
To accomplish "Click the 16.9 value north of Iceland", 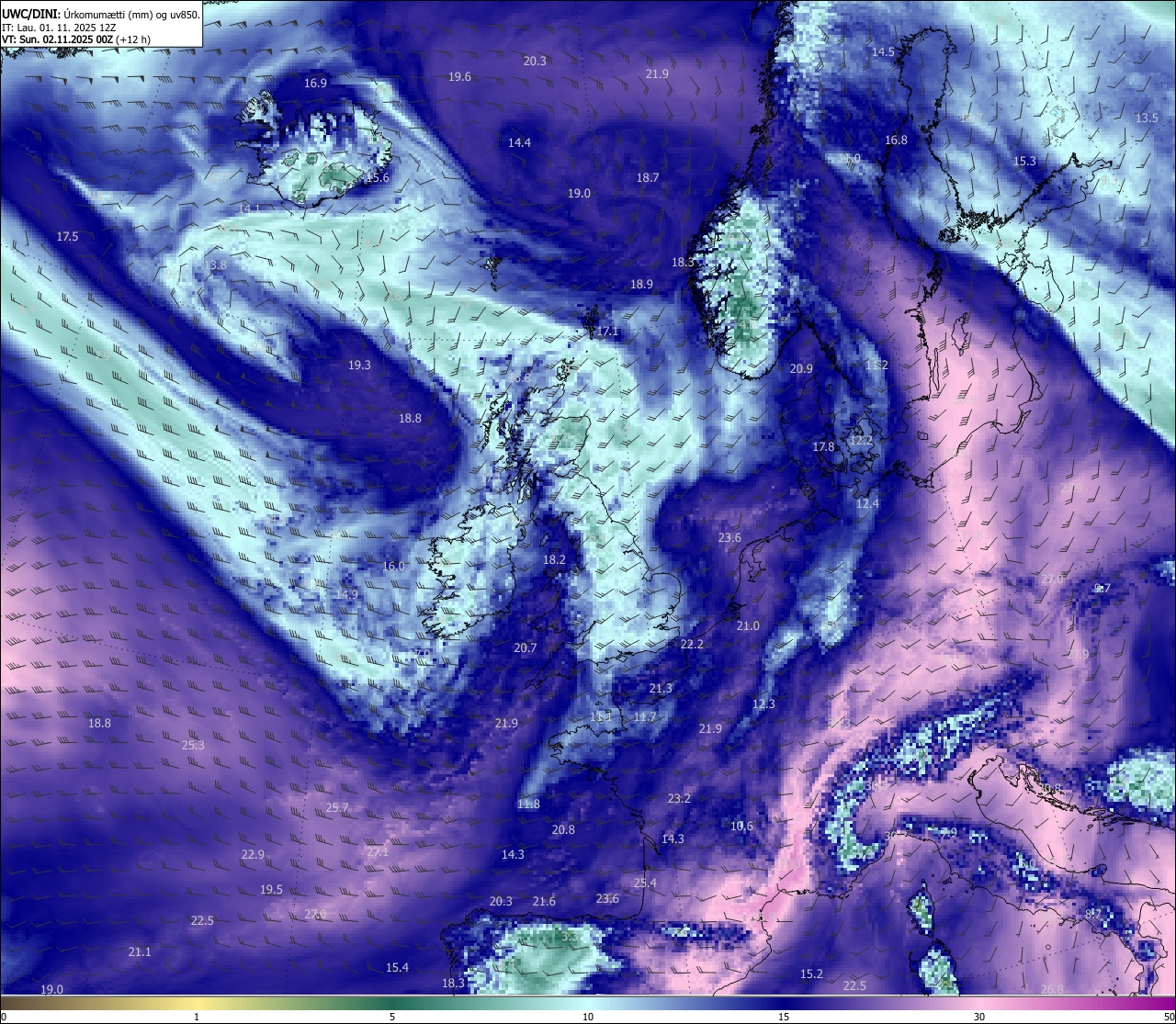I will (315, 83).
